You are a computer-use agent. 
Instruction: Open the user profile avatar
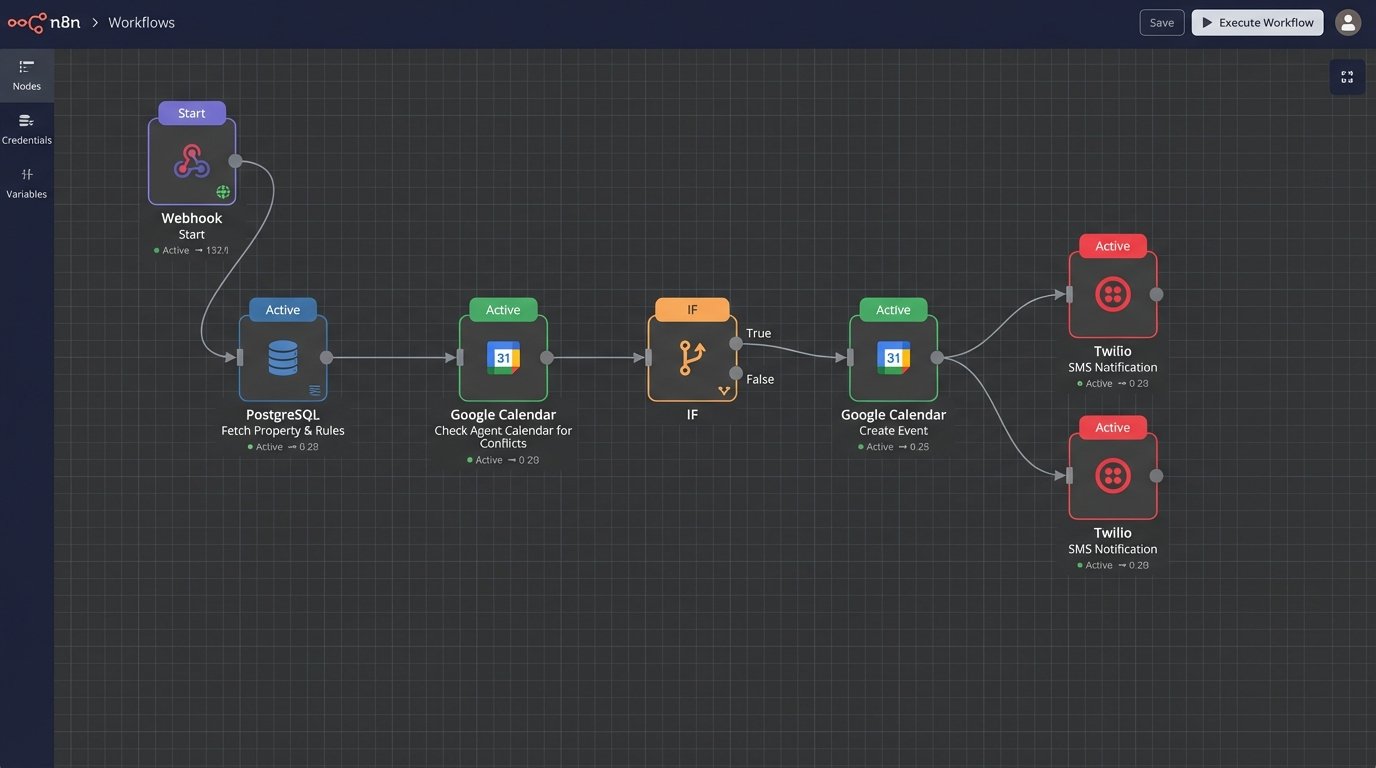point(1348,22)
